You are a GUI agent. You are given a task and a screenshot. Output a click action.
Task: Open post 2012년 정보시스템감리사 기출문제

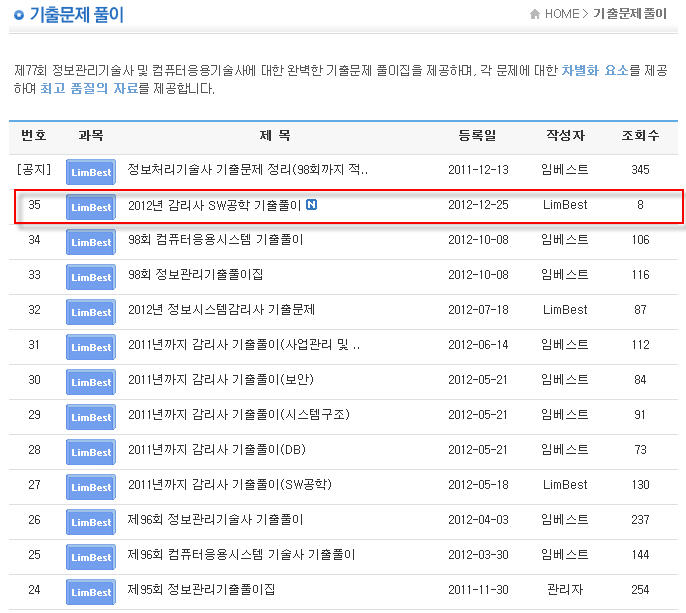coord(221,310)
